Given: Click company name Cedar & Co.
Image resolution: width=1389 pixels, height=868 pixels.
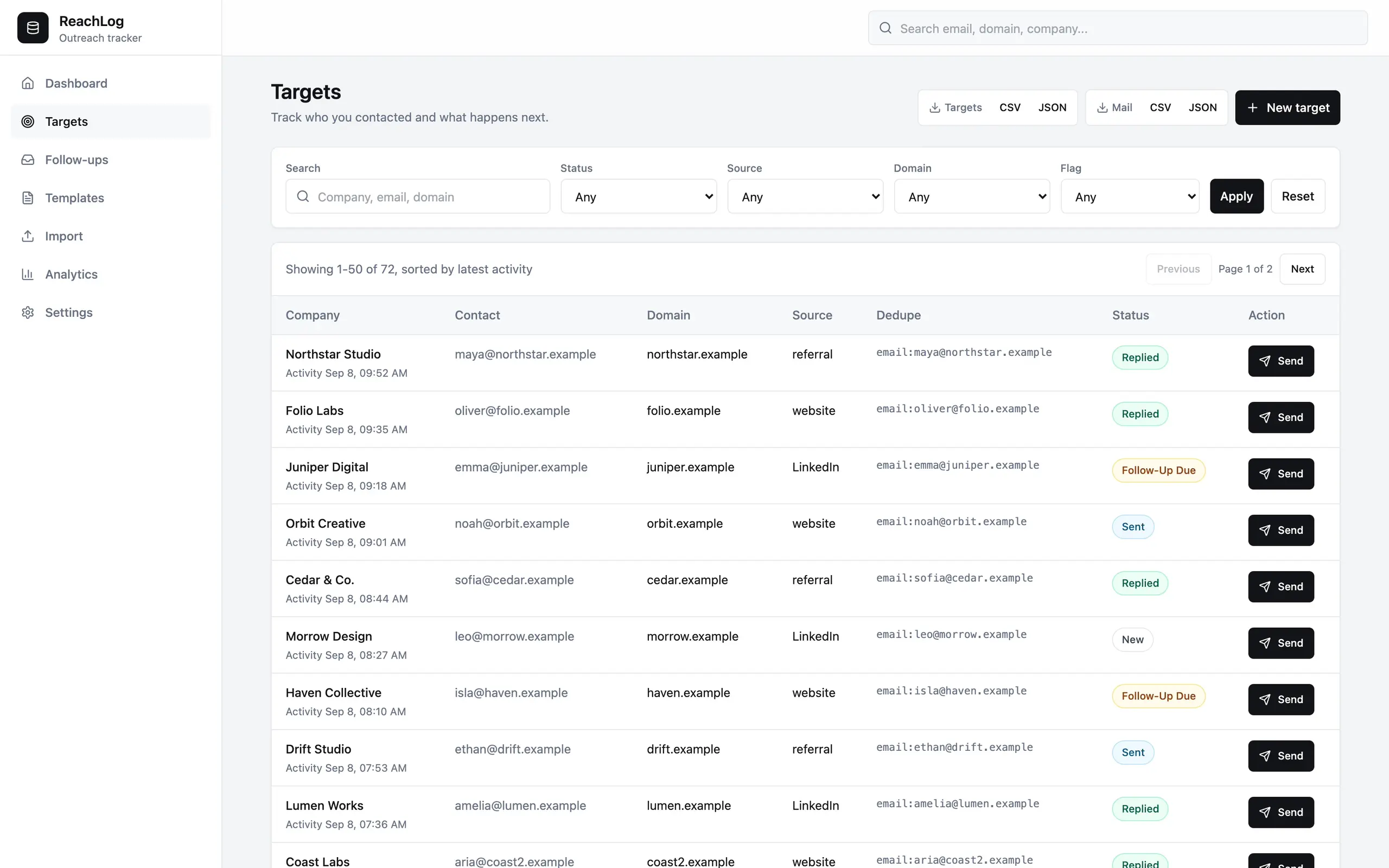Looking at the screenshot, I should [x=320, y=580].
